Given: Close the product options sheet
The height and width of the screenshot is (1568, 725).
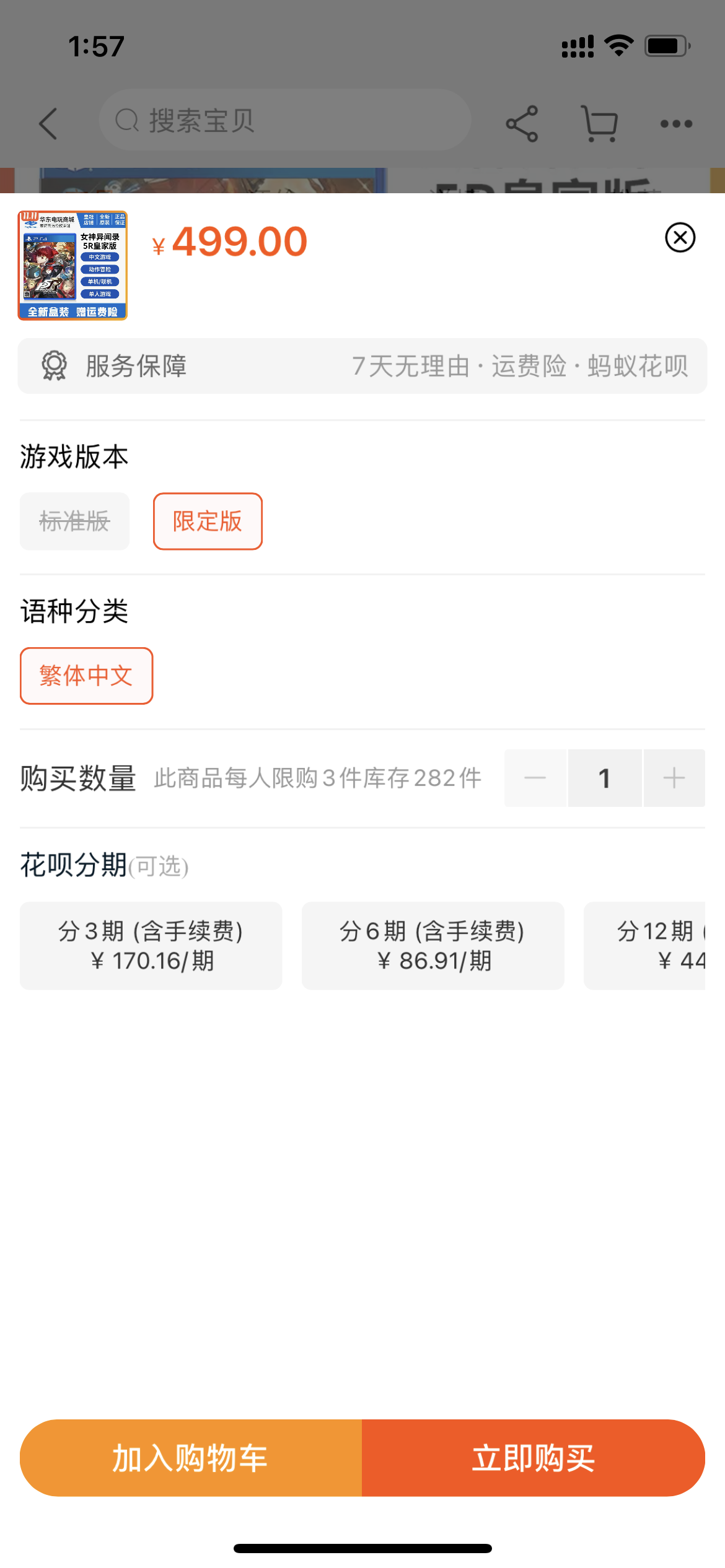Looking at the screenshot, I should (680, 238).
